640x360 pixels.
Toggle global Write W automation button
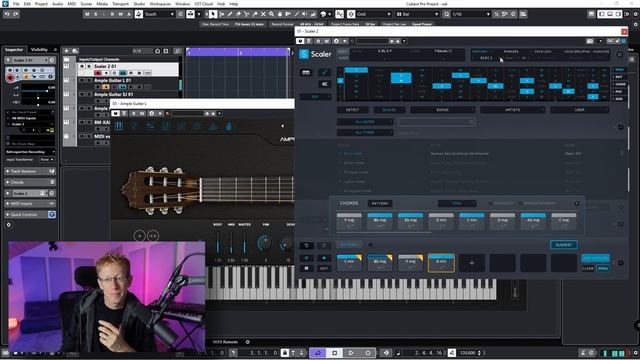(120, 14)
